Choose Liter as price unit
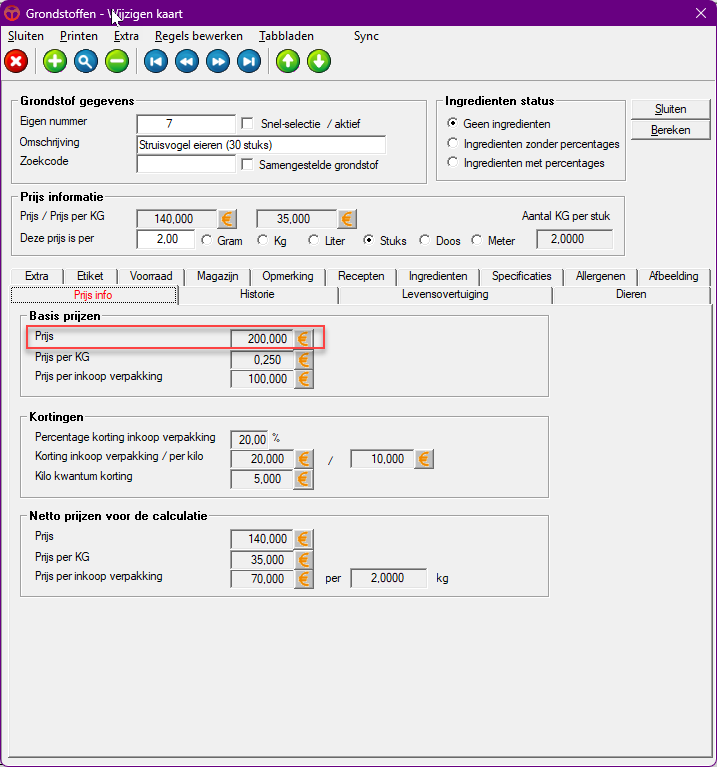 314,240
